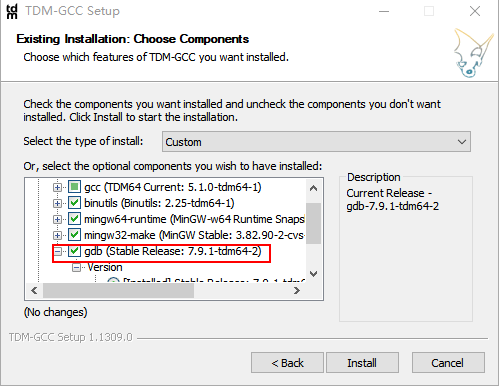
Task: Click the right arrow of horizontal scrollbar
Action: (297, 291)
